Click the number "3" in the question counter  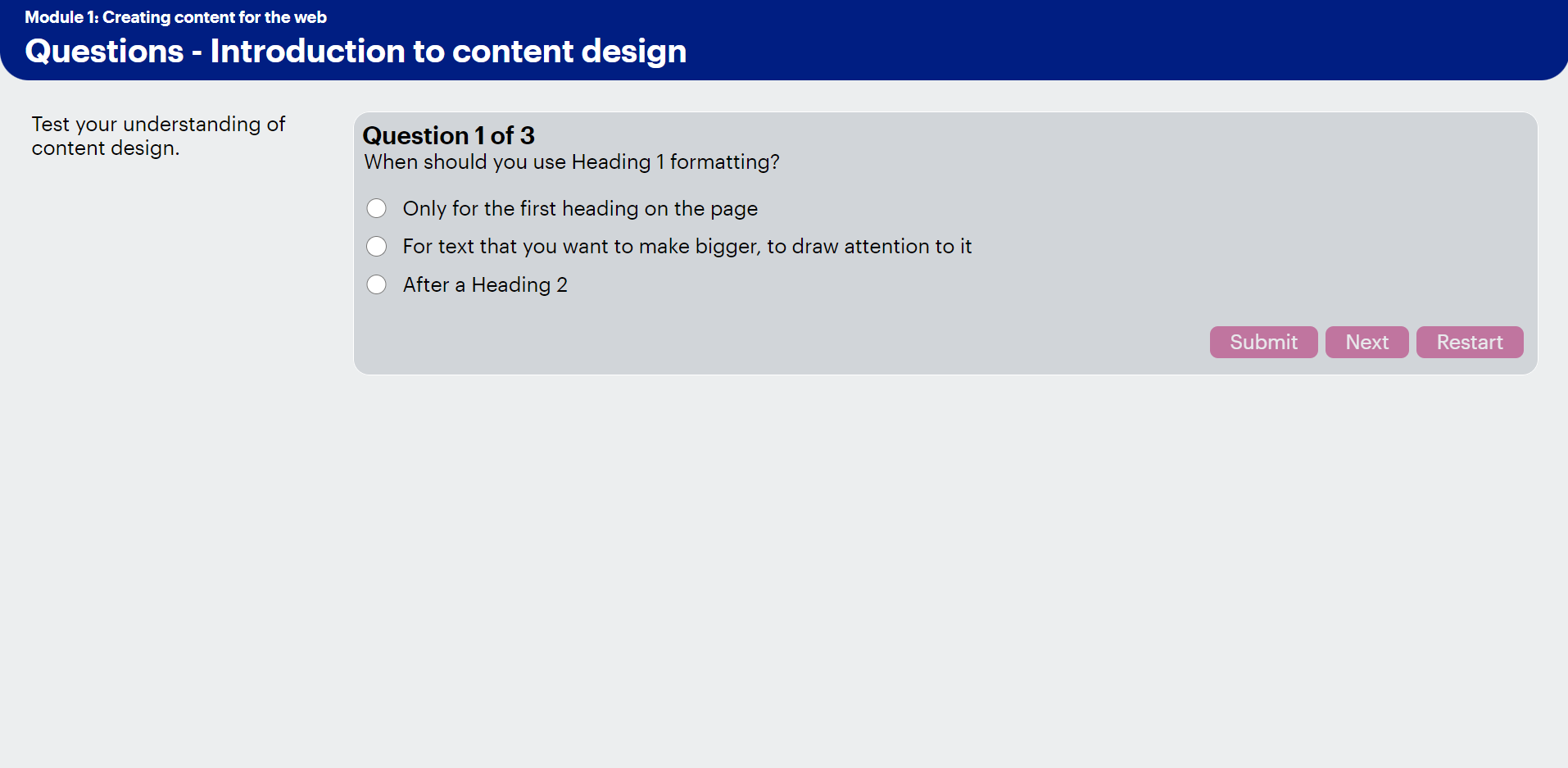[x=528, y=135]
